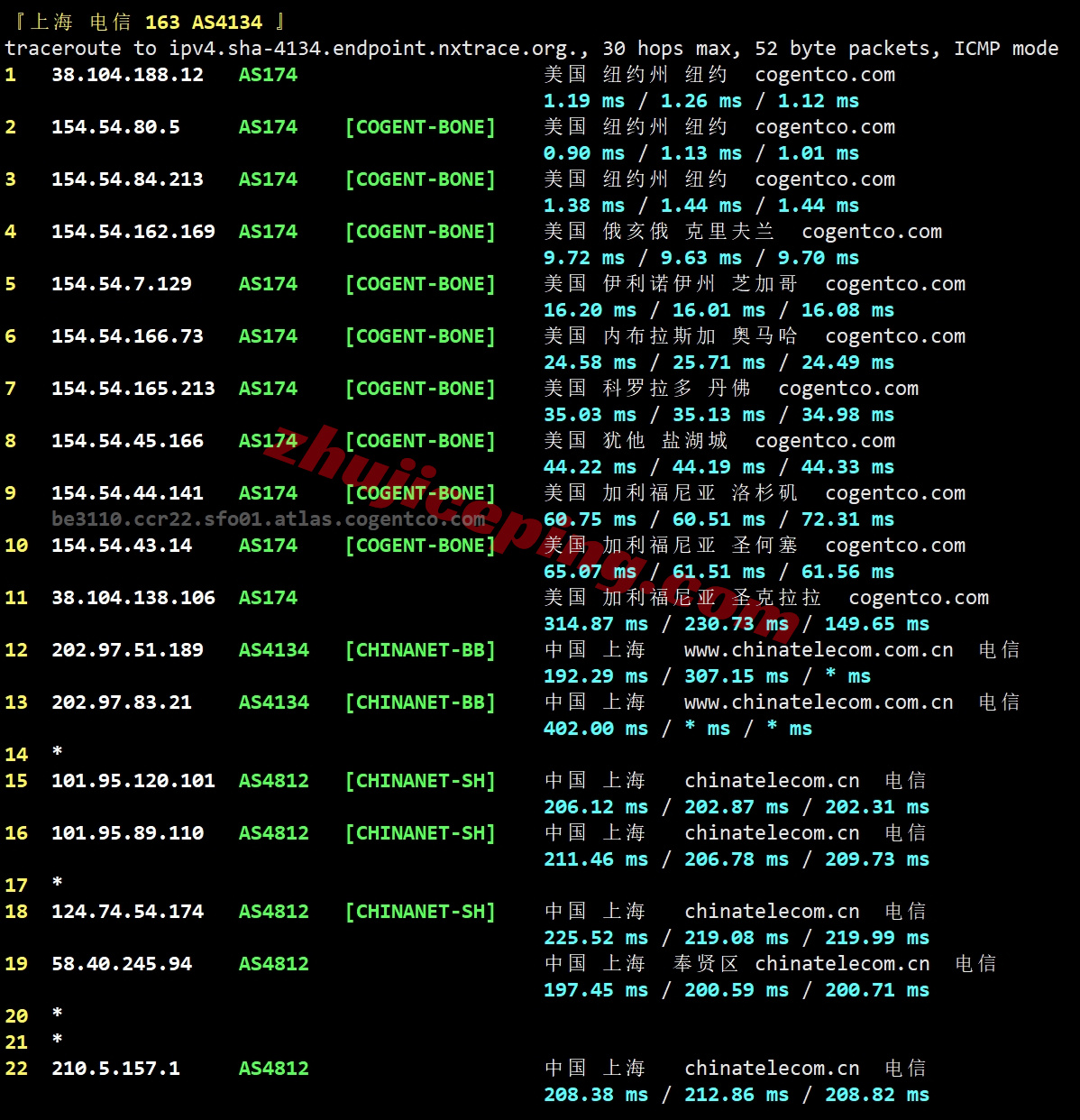Click [CHINANET-BB] tag on hop 13
1080x1120 pixels.
point(420,702)
